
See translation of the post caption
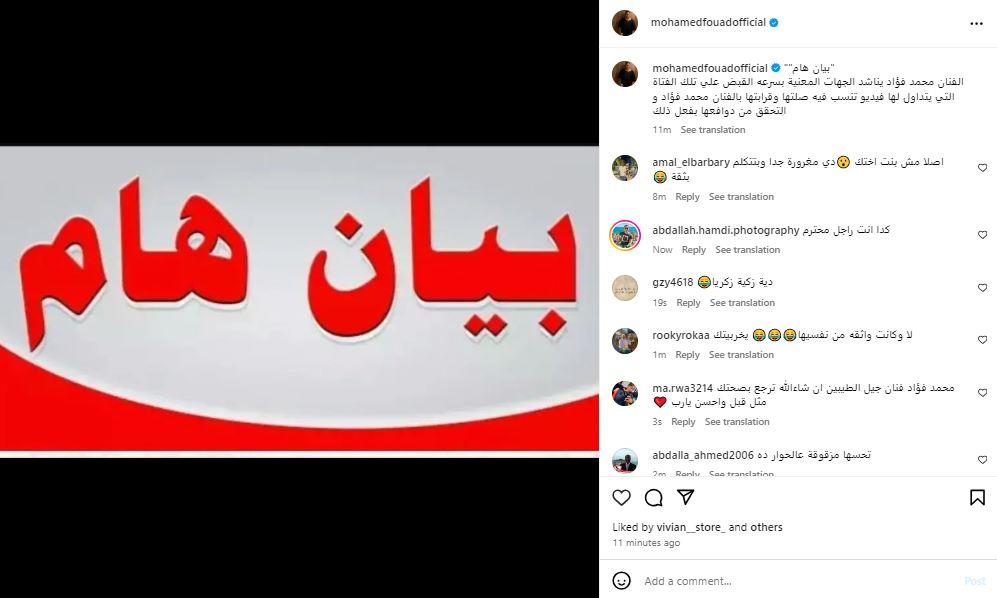[x=713, y=130]
